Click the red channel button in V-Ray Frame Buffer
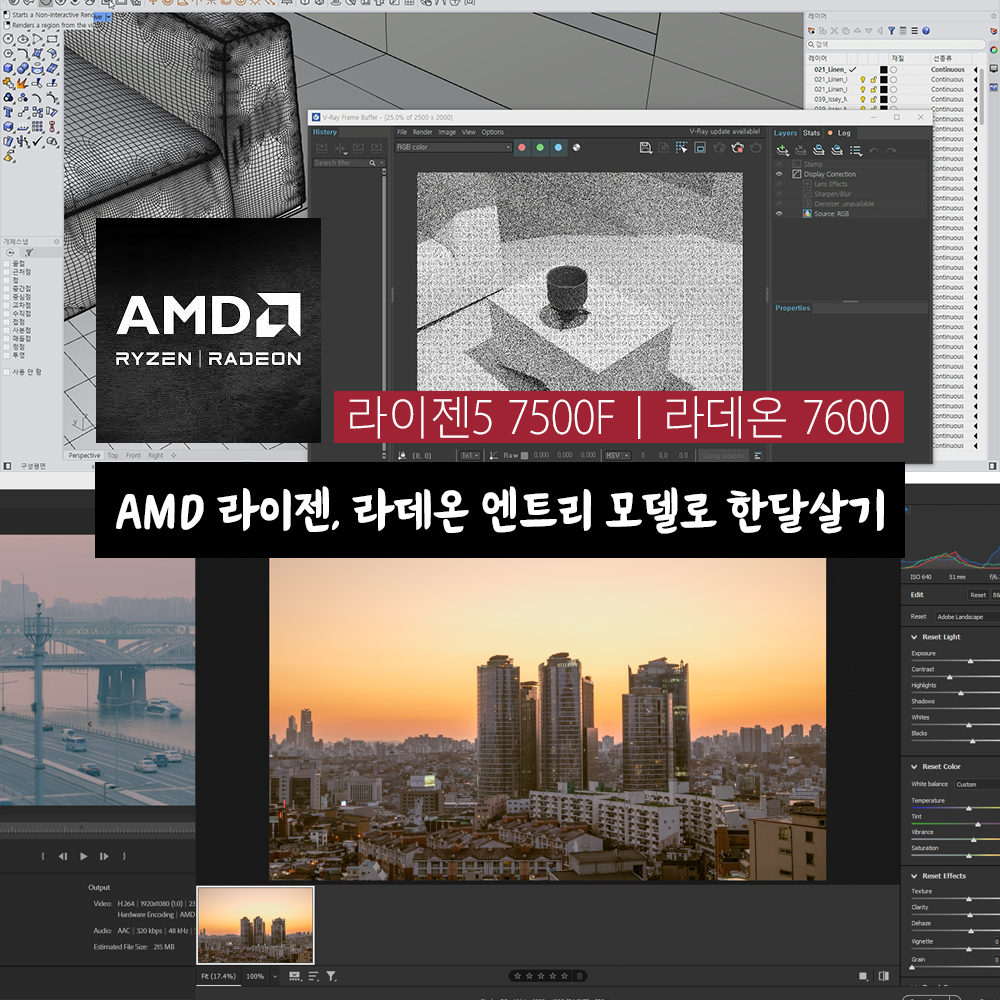 pyautogui.click(x=522, y=147)
